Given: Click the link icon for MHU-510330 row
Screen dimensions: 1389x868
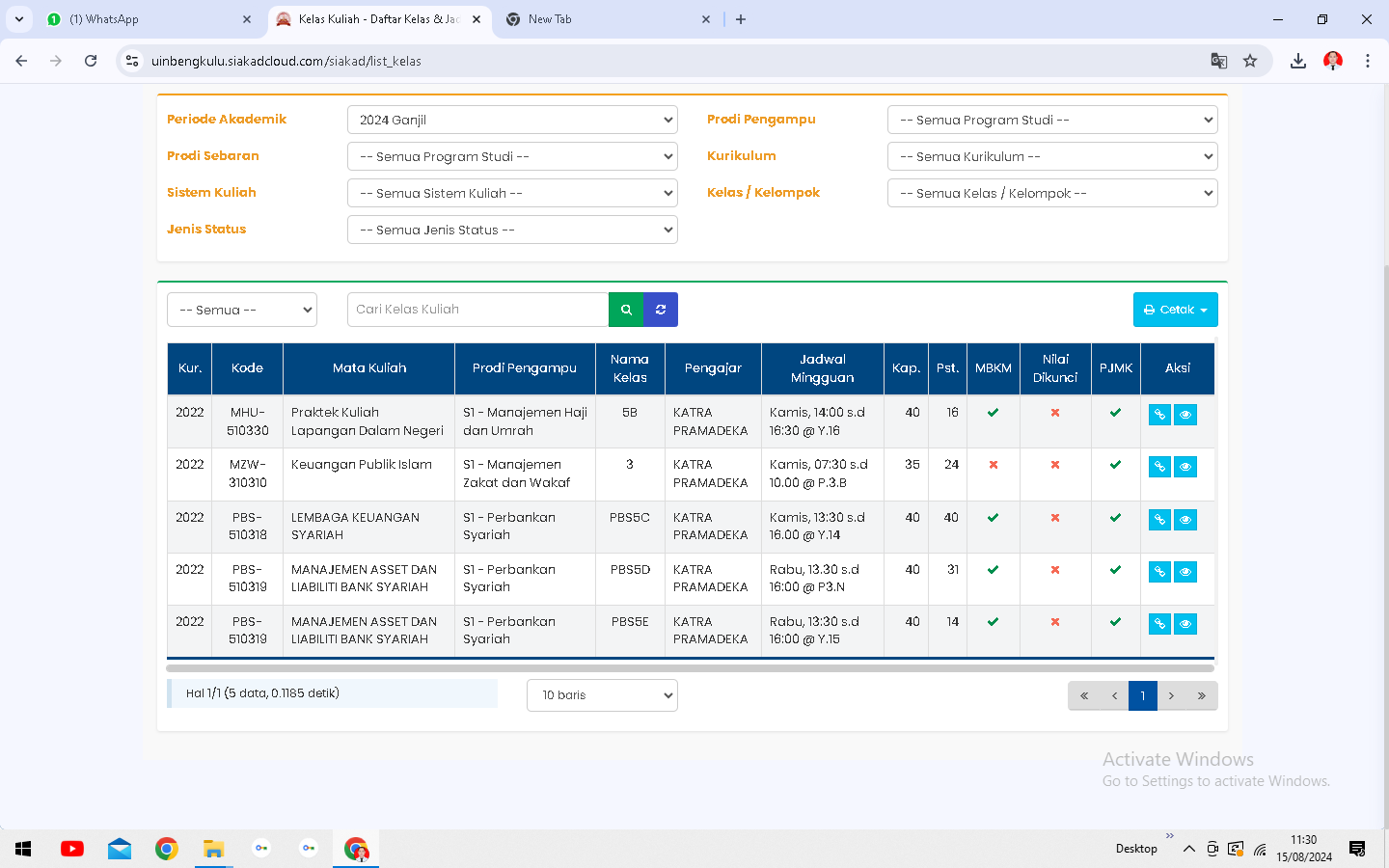Looking at the screenshot, I should point(1159,415).
